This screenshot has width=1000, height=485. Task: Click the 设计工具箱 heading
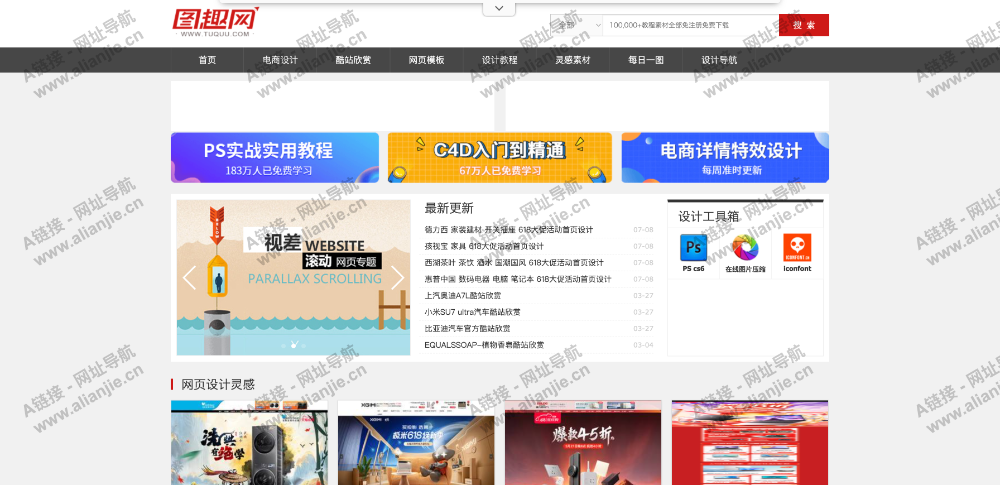[709, 216]
